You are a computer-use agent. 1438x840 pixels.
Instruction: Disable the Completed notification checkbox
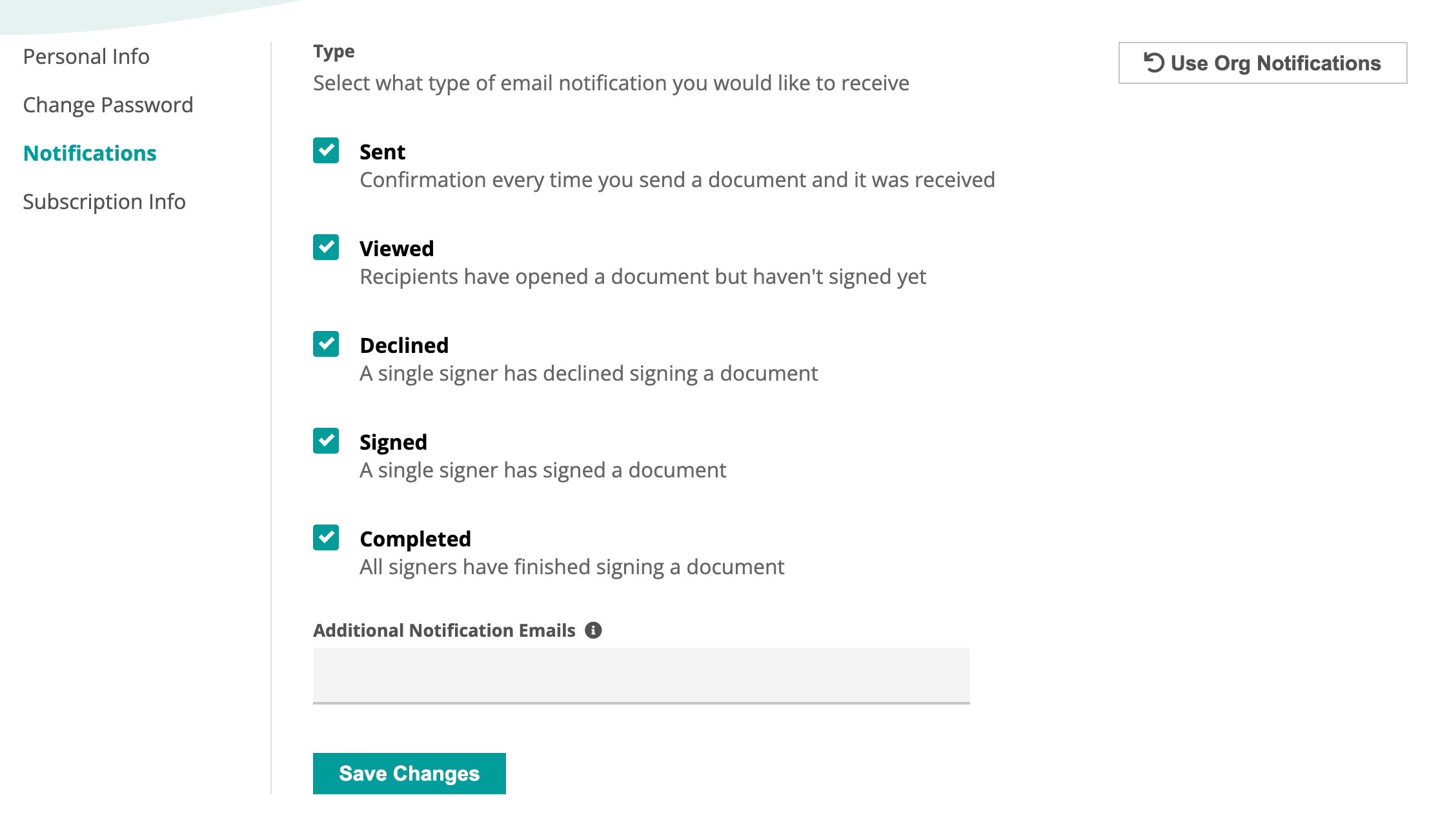(325, 537)
